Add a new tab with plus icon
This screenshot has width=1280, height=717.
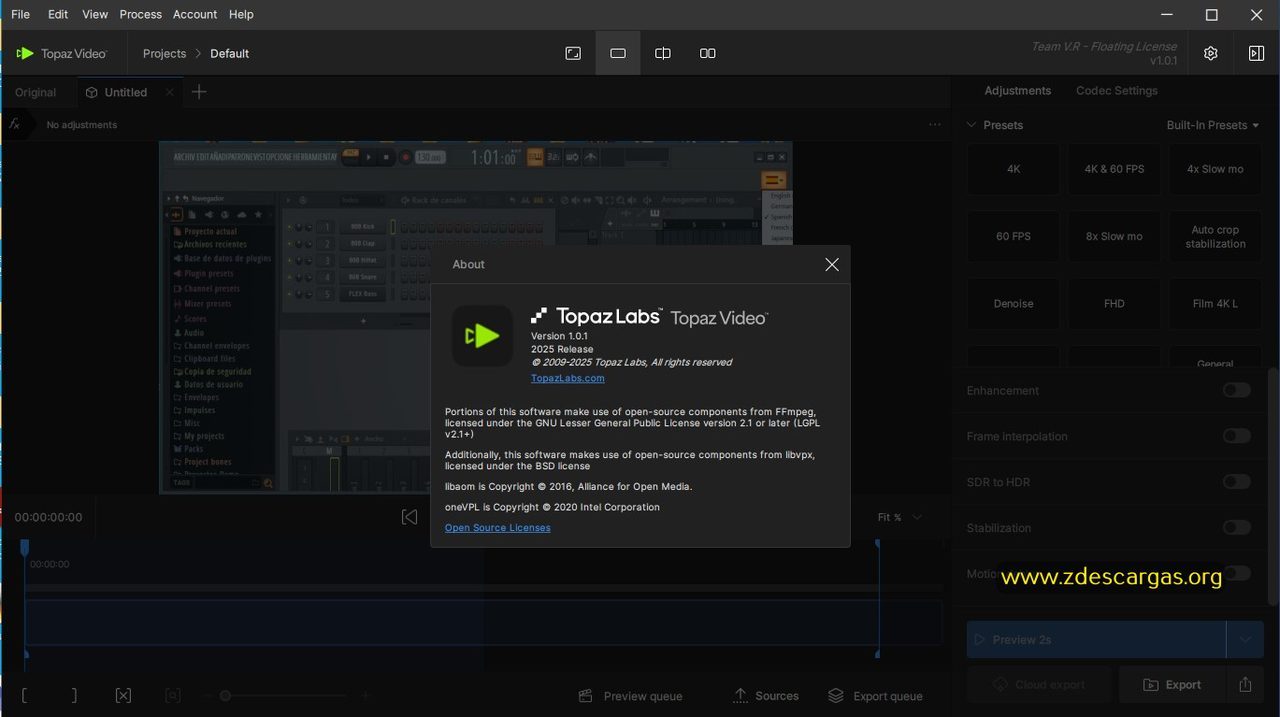pyautogui.click(x=199, y=92)
